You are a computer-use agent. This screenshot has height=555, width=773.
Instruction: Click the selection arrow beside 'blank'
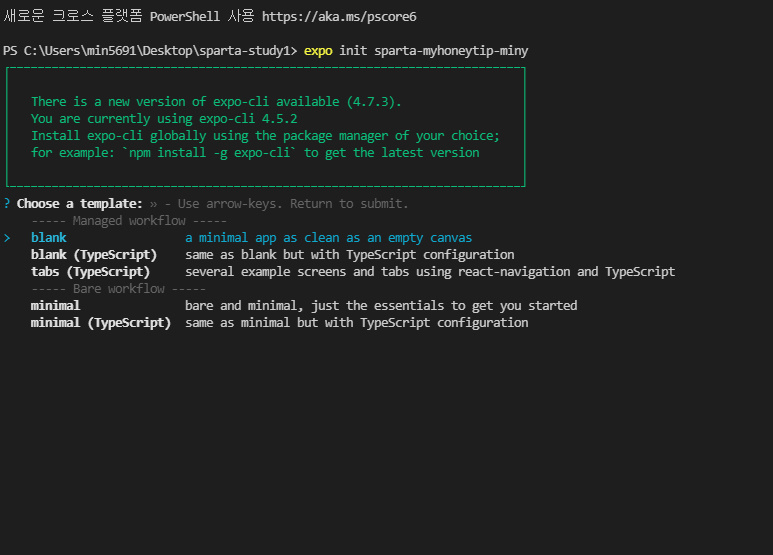click(x=7, y=239)
